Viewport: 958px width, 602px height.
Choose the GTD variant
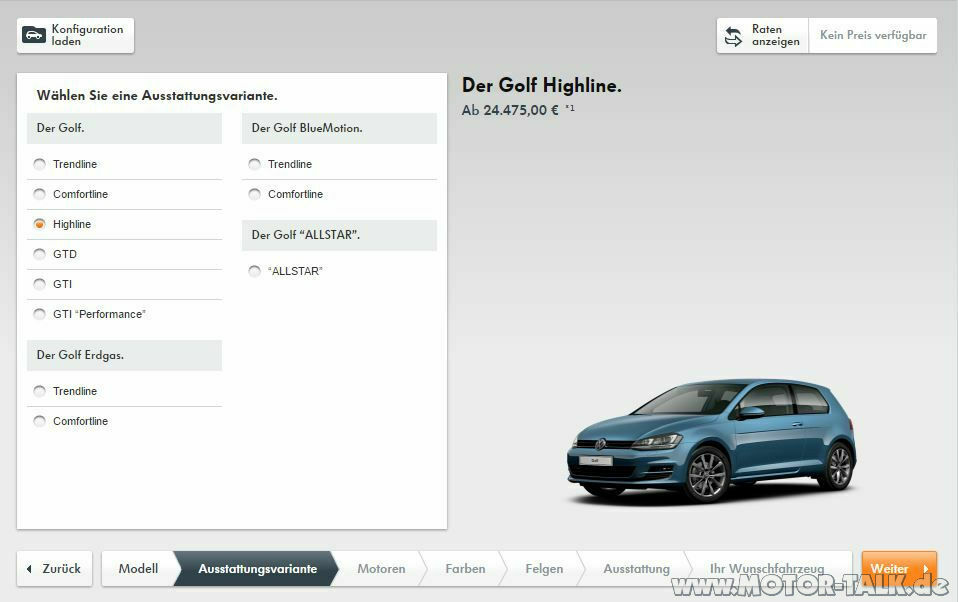pyautogui.click(x=40, y=254)
